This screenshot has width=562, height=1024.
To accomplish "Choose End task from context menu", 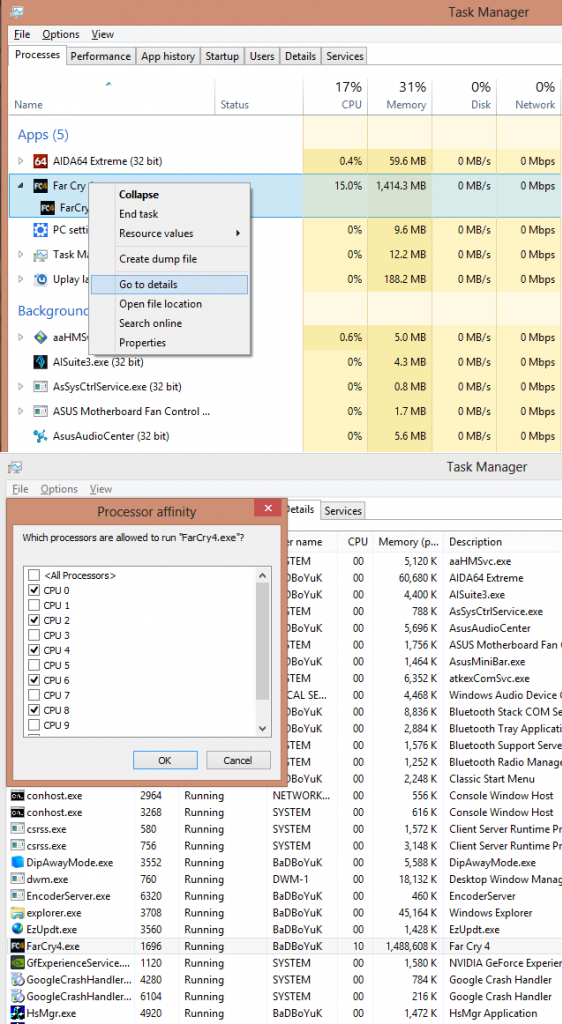I will 170,214.
